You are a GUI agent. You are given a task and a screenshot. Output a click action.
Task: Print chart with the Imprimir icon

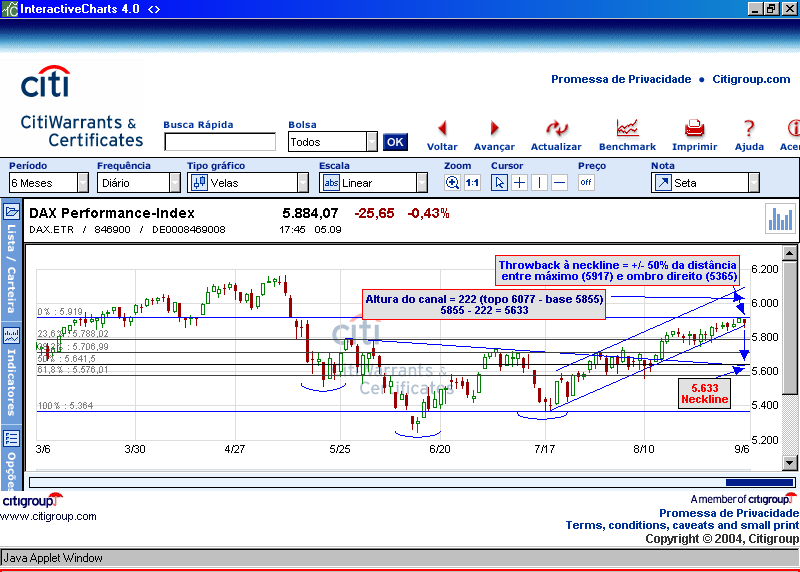[x=694, y=128]
